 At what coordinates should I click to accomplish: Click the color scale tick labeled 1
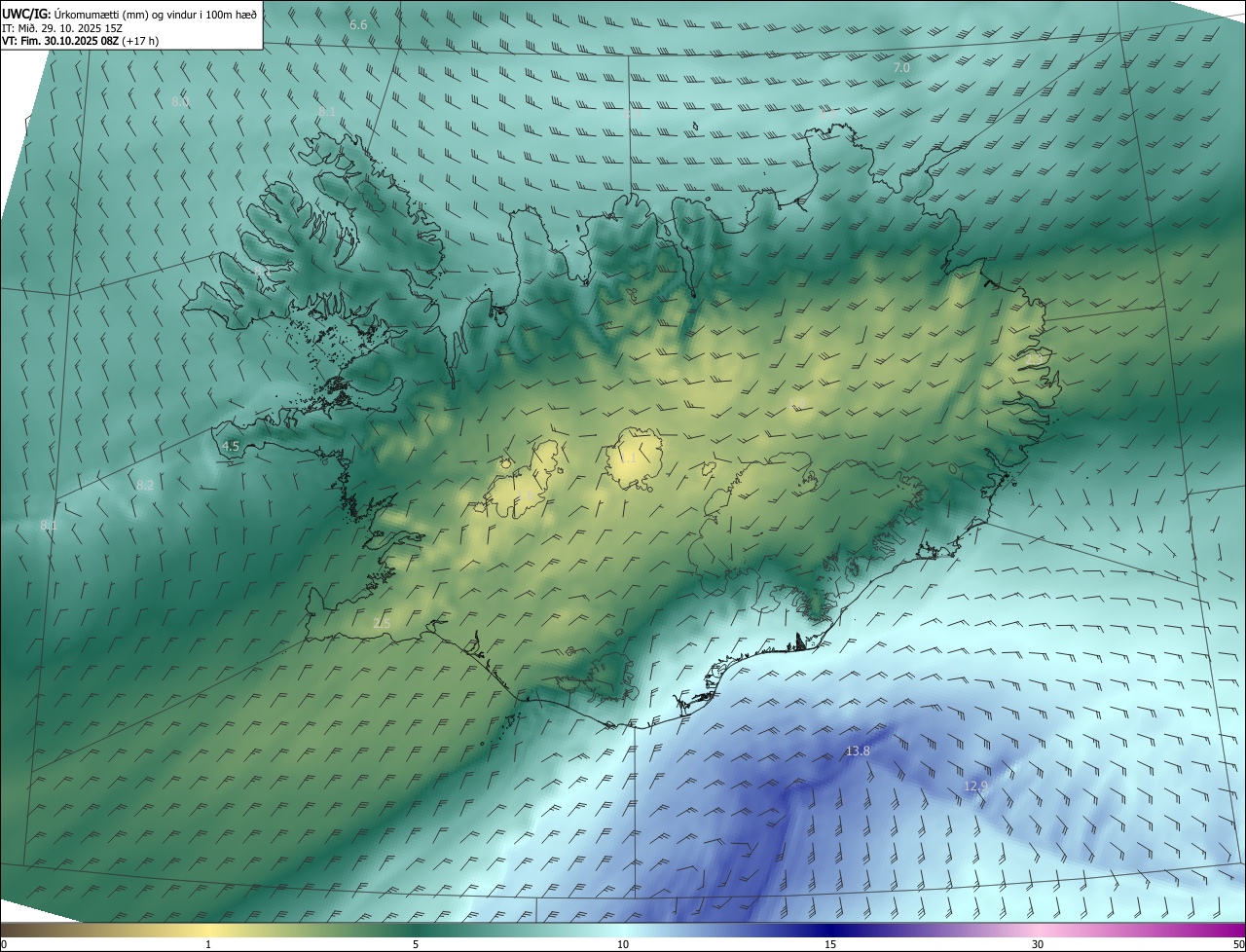point(208,945)
